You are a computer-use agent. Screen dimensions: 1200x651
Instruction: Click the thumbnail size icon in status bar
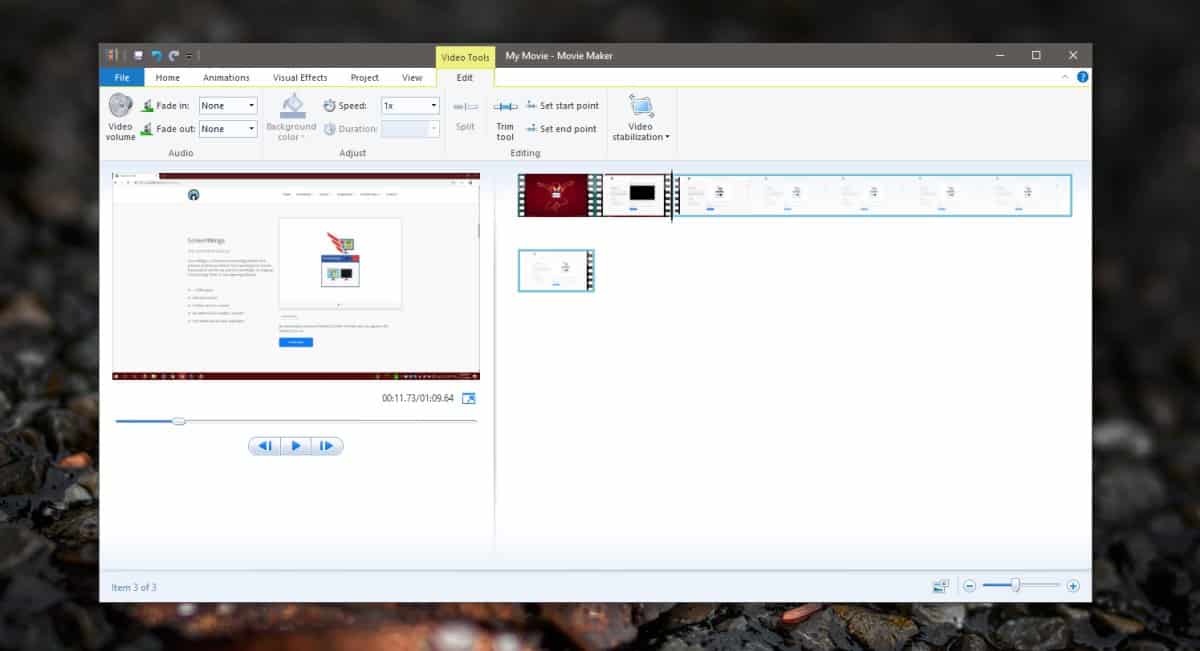pyautogui.click(x=940, y=586)
